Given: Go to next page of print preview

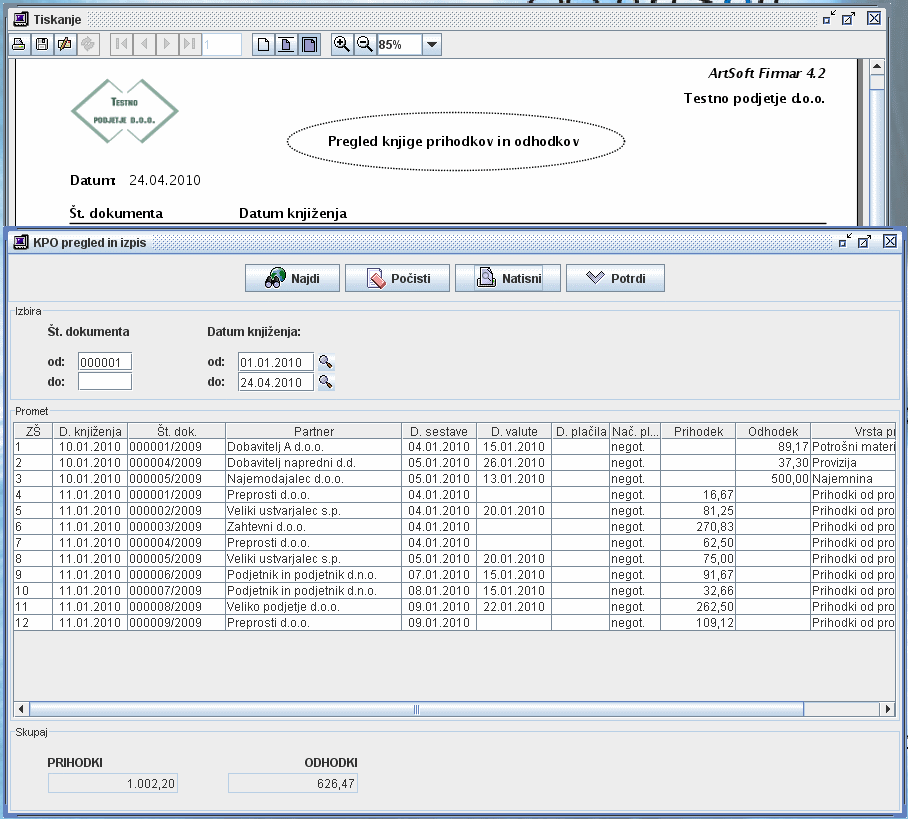Looking at the screenshot, I should pyautogui.click(x=167, y=45).
